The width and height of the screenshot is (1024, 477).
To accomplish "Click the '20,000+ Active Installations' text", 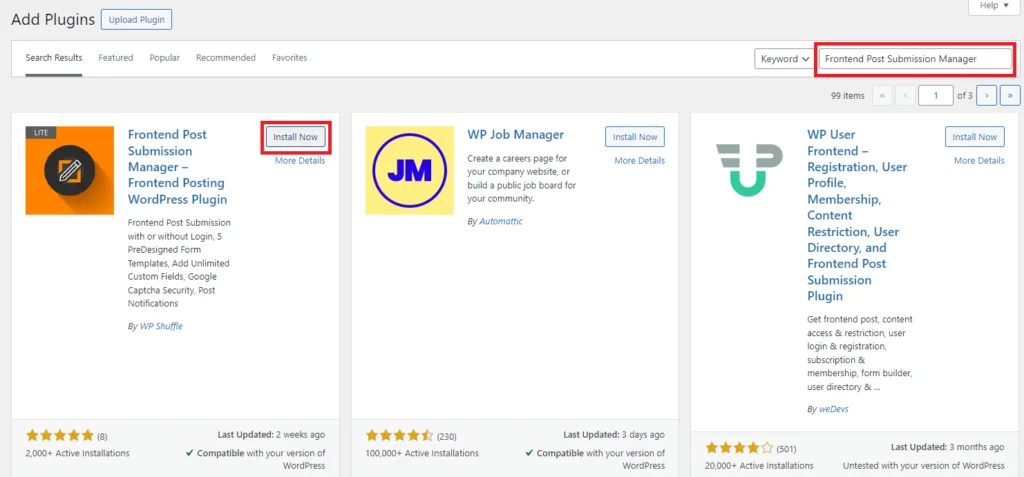I will pos(760,466).
